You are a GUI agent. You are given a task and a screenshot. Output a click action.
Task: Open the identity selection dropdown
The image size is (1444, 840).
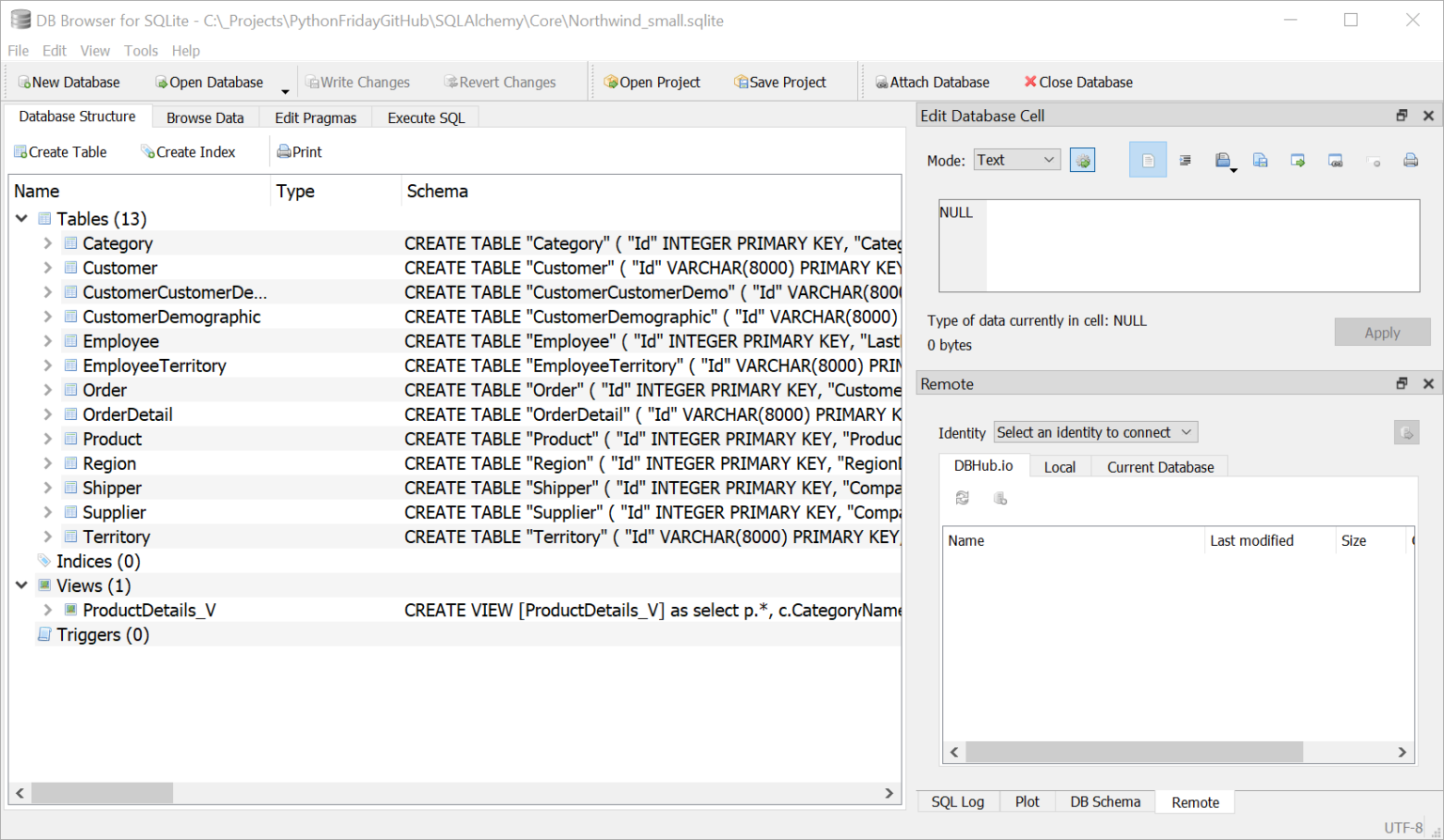tap(1094, 431)
